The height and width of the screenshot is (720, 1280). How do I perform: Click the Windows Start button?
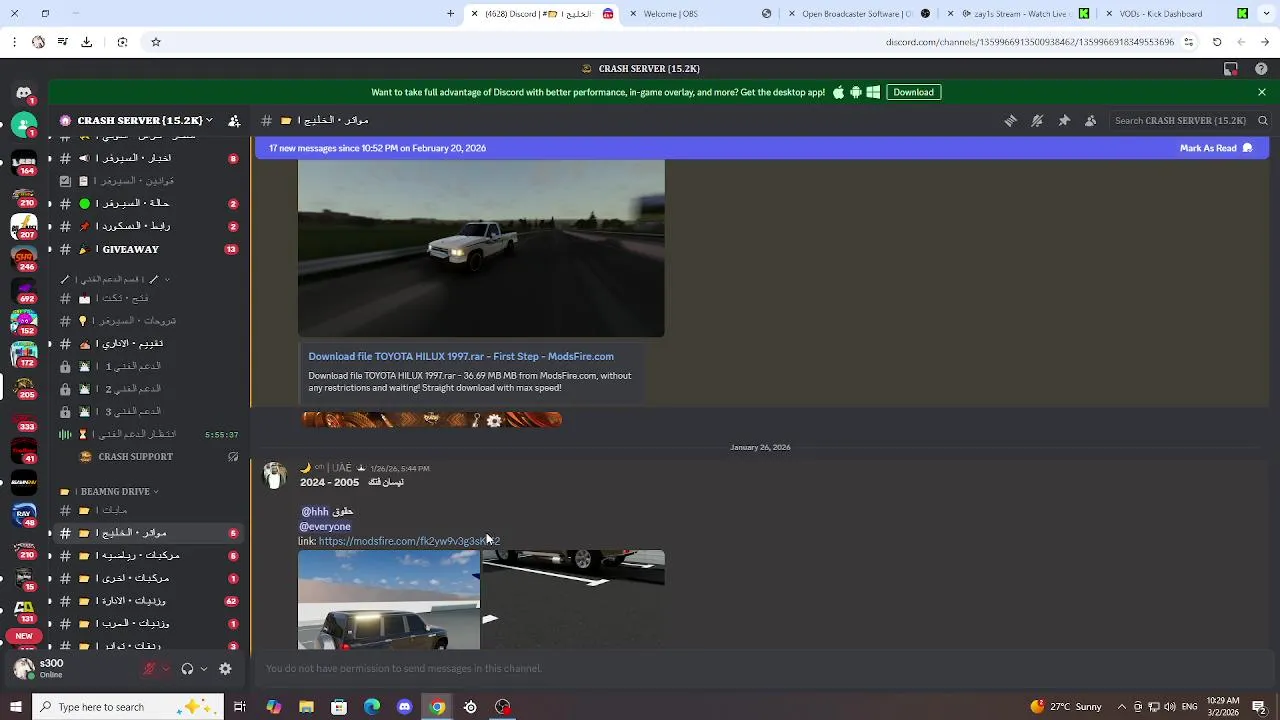15,707
